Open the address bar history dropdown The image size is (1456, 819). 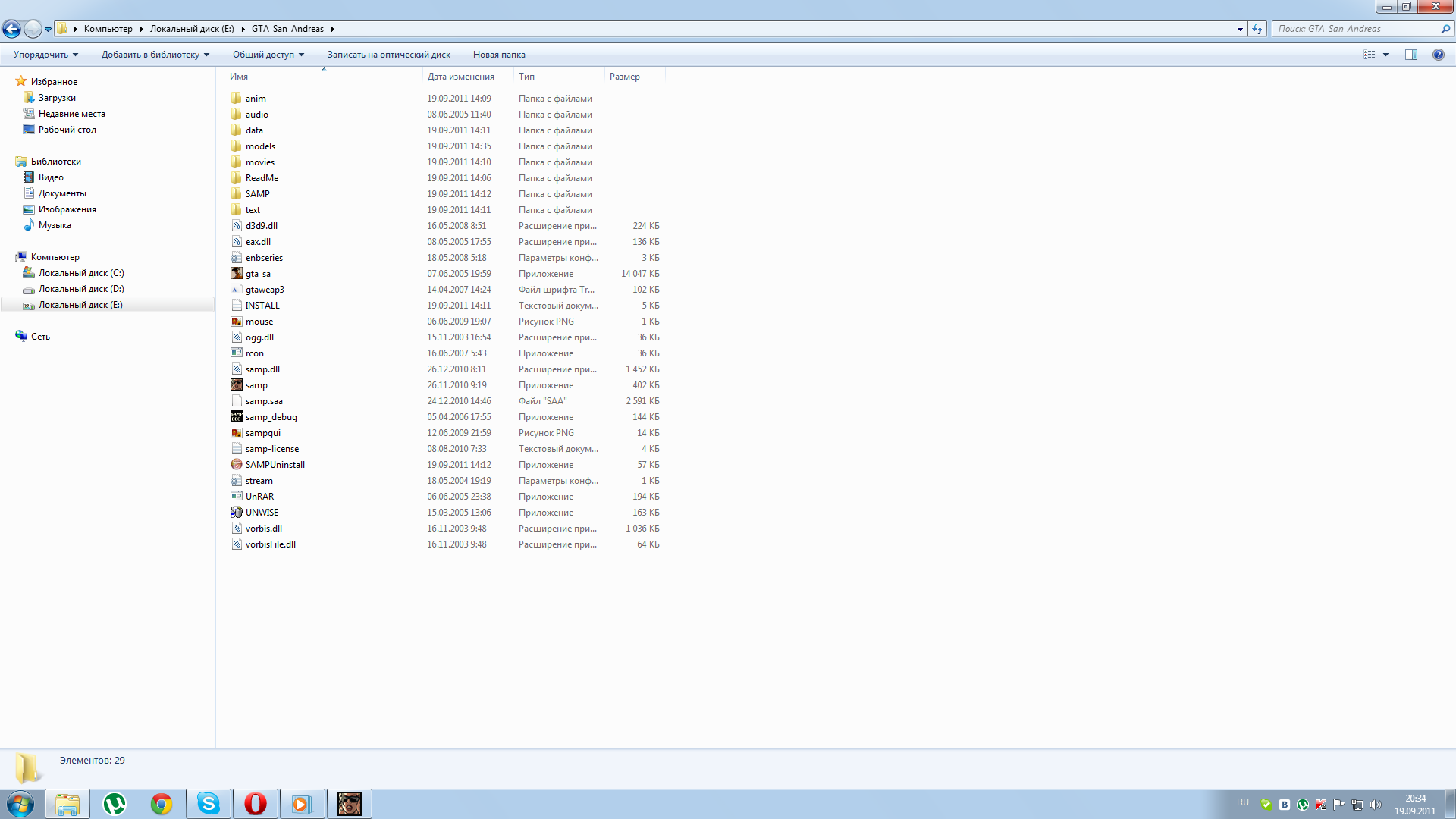(x=1240, y=29)
